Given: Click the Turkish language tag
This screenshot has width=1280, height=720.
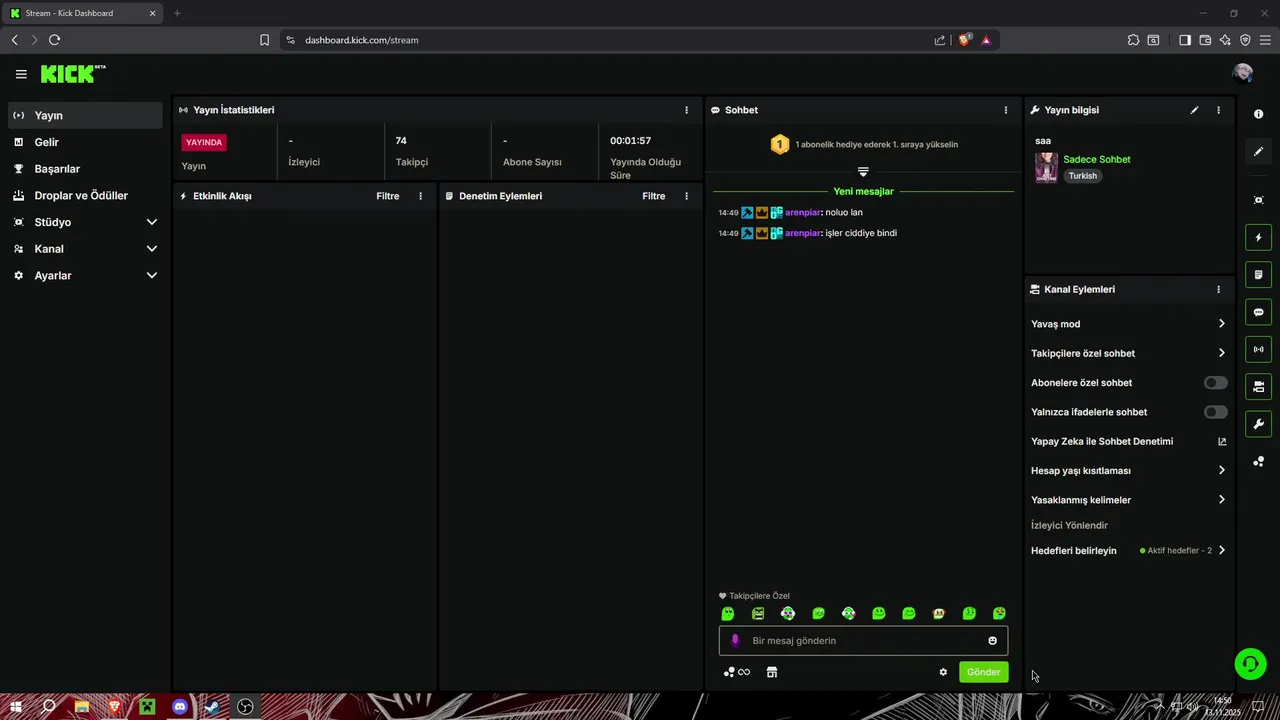Looking at the screenshot, I should coord(1082,176).
